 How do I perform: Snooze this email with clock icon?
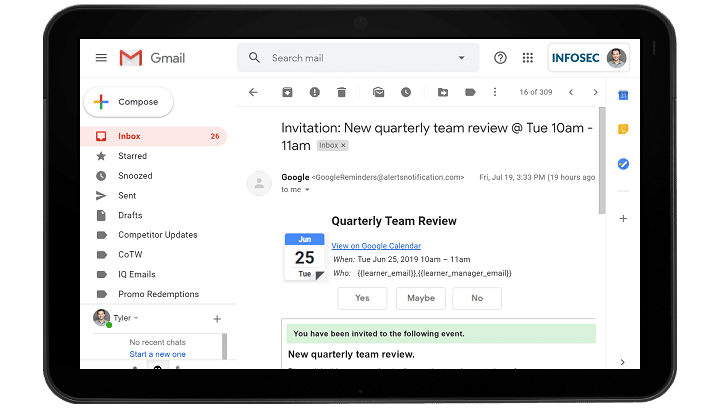coord(406,92)
